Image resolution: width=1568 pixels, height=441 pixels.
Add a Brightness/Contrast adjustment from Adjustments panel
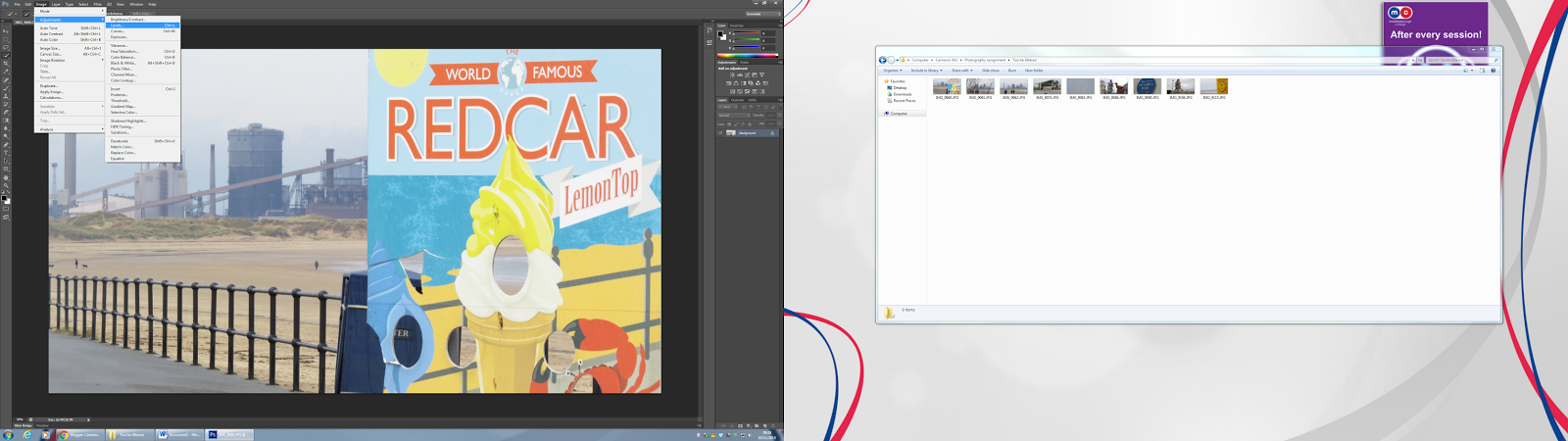coord(732,75)
